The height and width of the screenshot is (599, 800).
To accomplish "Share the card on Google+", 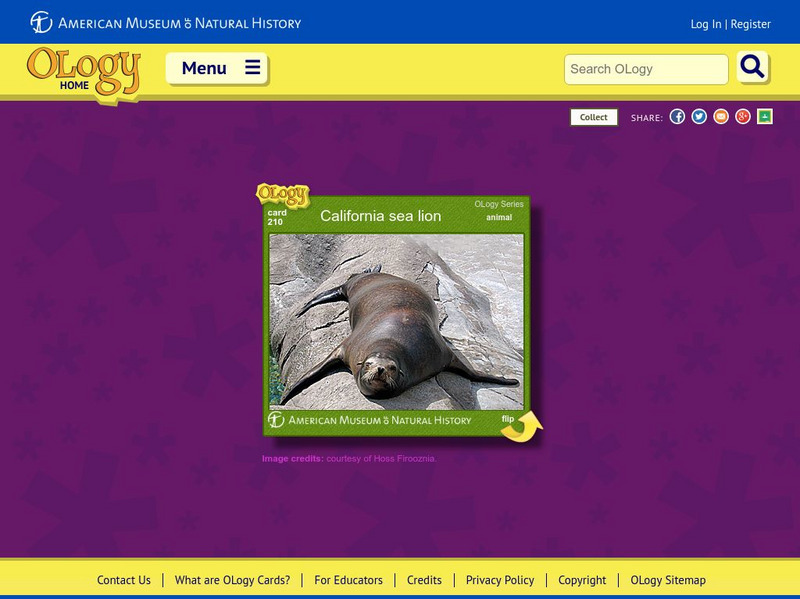I will pyautogui.click(x=742, y=115).
